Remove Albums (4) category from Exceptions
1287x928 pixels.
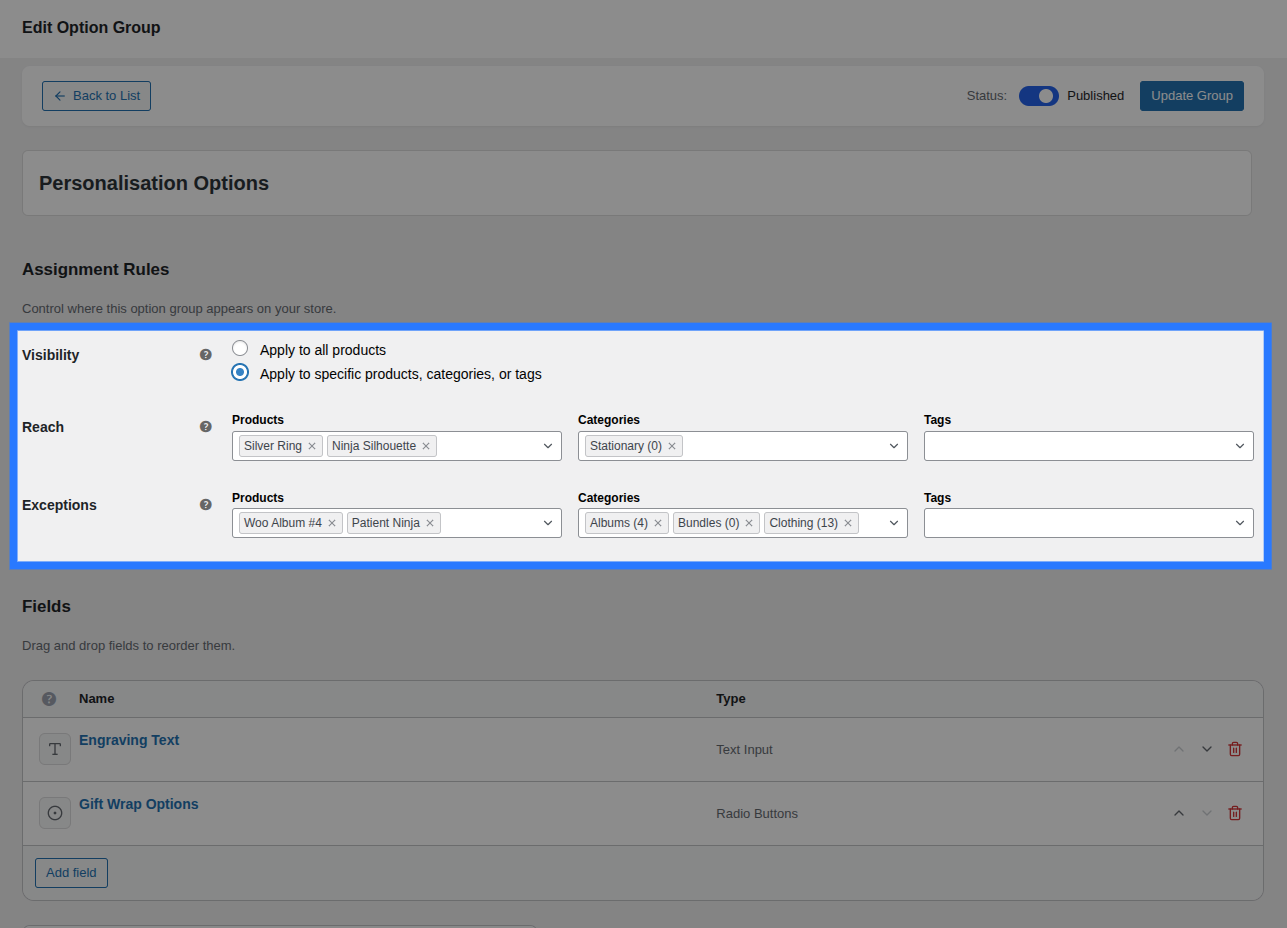point(658,523)
